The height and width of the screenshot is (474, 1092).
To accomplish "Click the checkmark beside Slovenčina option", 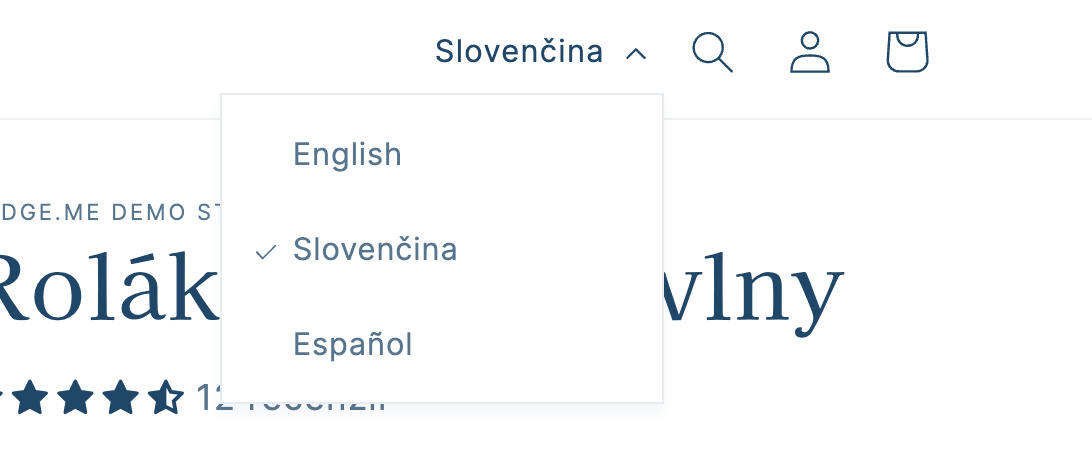I will pyautogui.click(x=265, y=251).
